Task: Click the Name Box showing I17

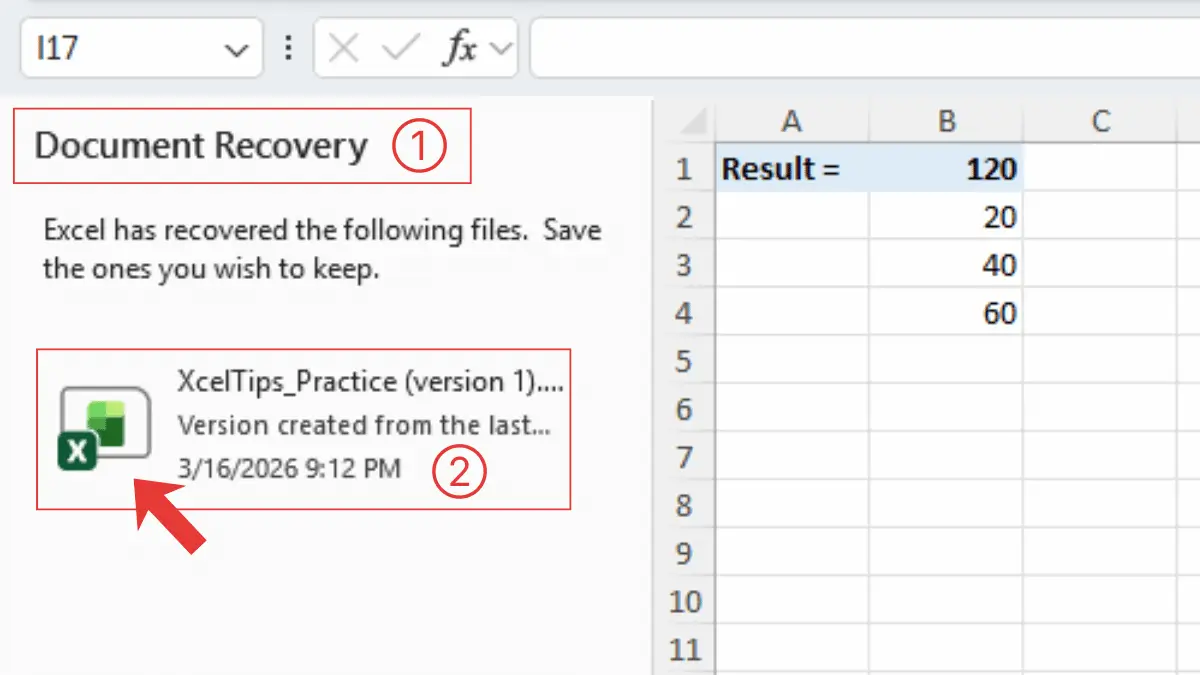Action: click(120, 49)
